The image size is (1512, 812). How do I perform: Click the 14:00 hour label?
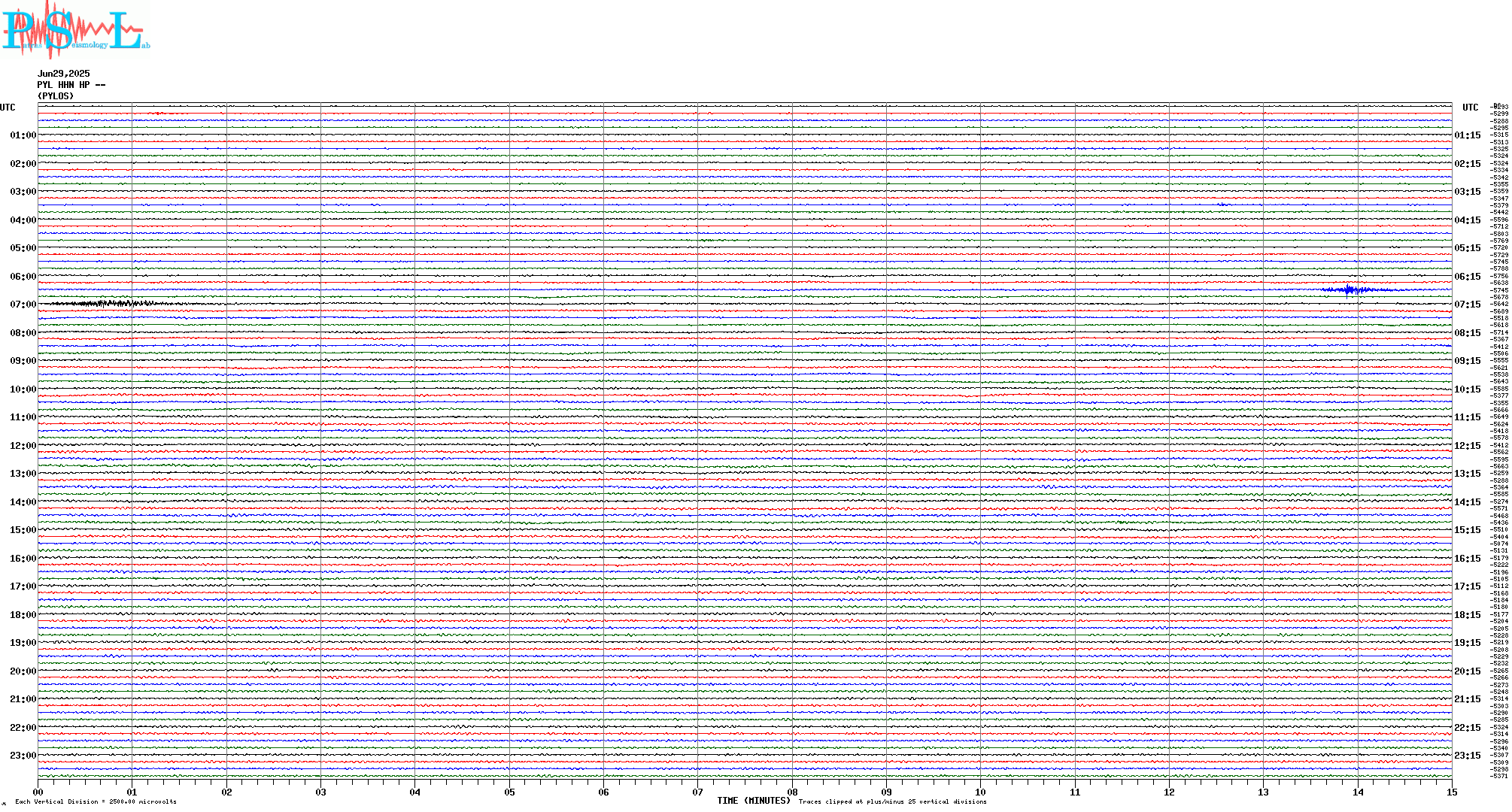[x=23, y=502]
